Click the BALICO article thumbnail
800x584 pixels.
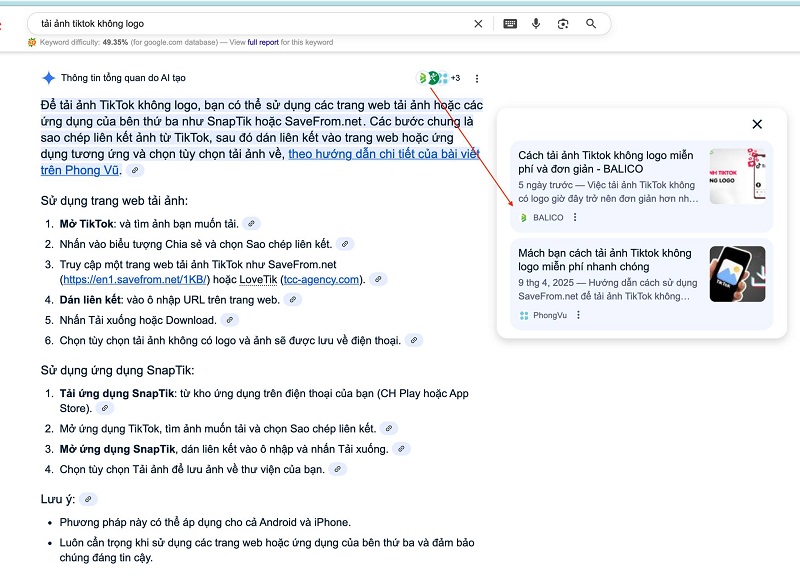(x=737, y=176)
